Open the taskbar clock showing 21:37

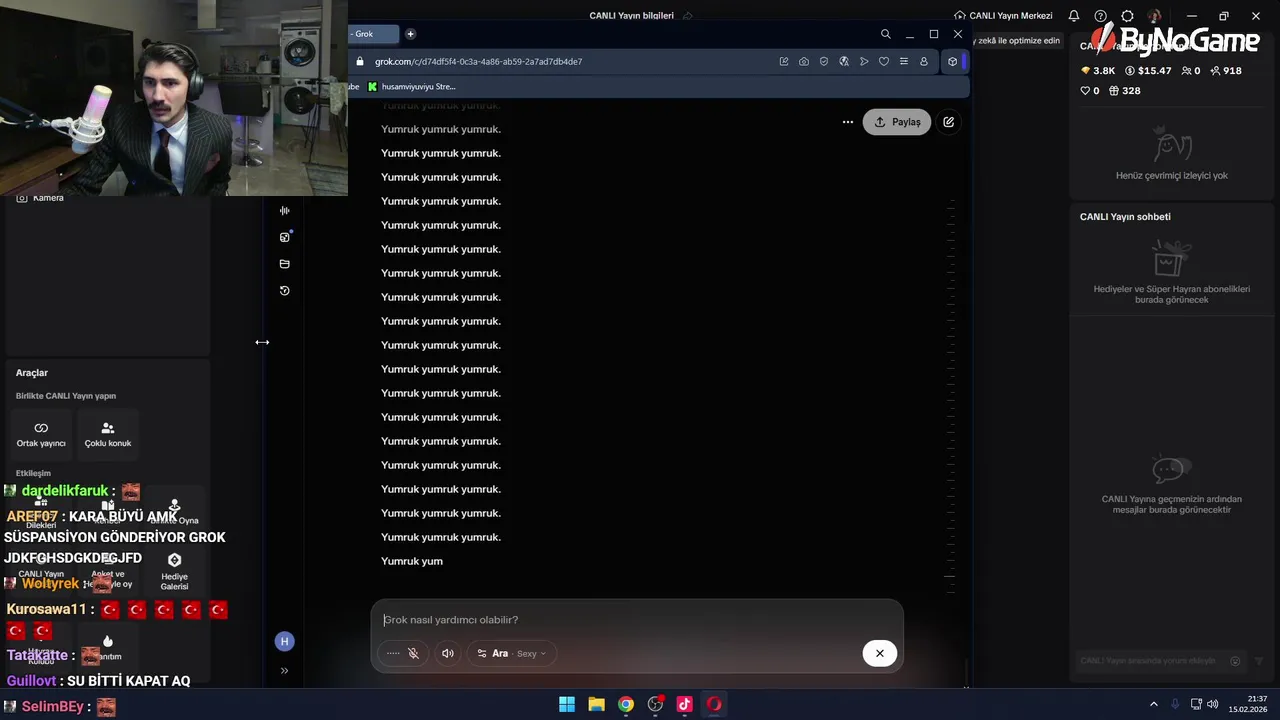coord(1248,704)
